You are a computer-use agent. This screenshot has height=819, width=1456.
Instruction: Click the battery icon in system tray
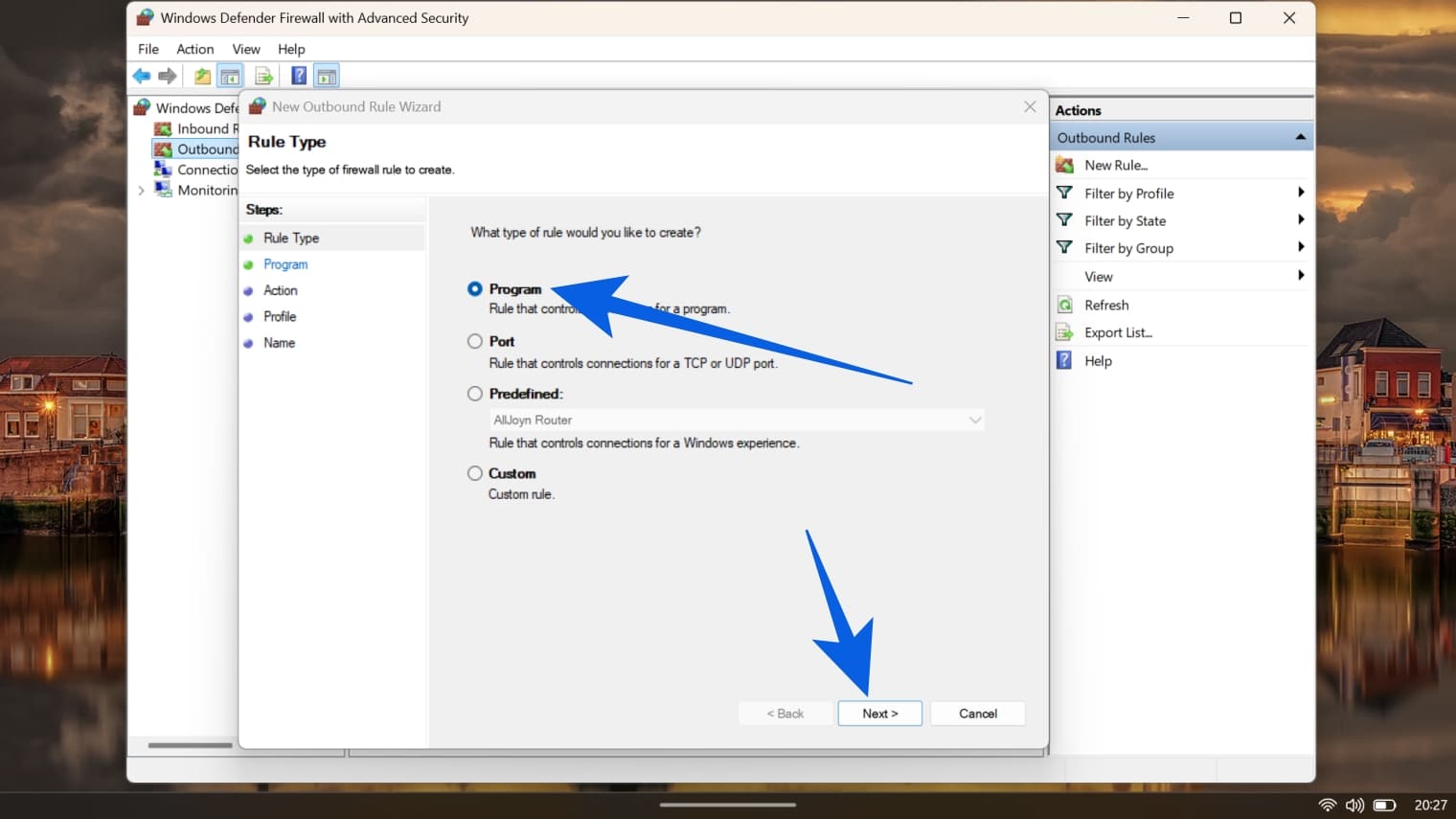(1384, 805)
